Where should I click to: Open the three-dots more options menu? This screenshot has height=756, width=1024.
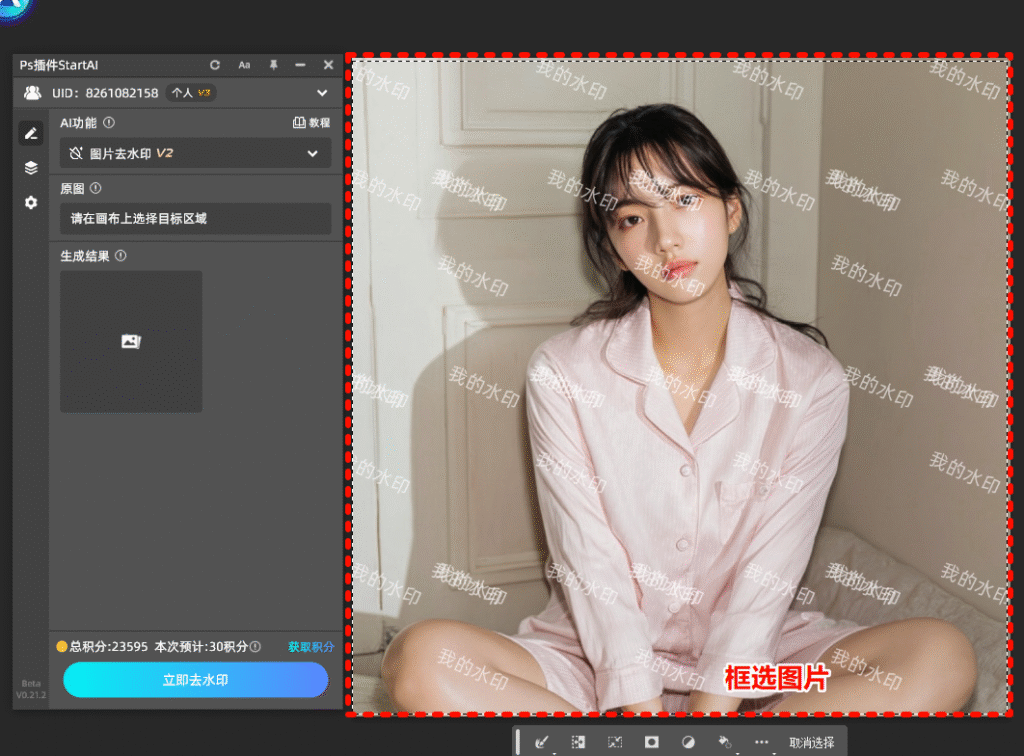coord(762,743)
